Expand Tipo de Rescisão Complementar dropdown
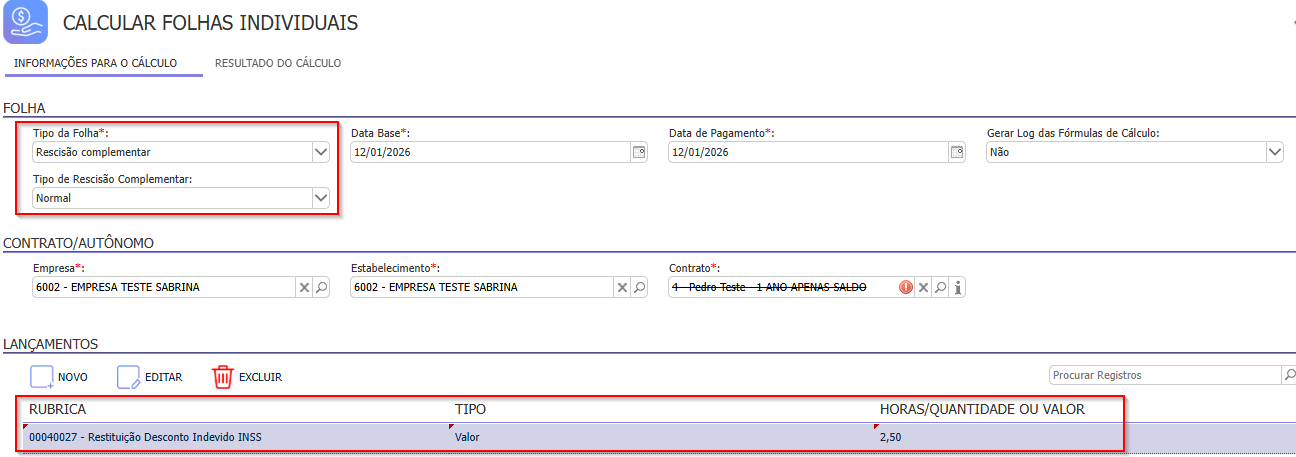Screen dimensions: 1296x457 pos(320,198)
